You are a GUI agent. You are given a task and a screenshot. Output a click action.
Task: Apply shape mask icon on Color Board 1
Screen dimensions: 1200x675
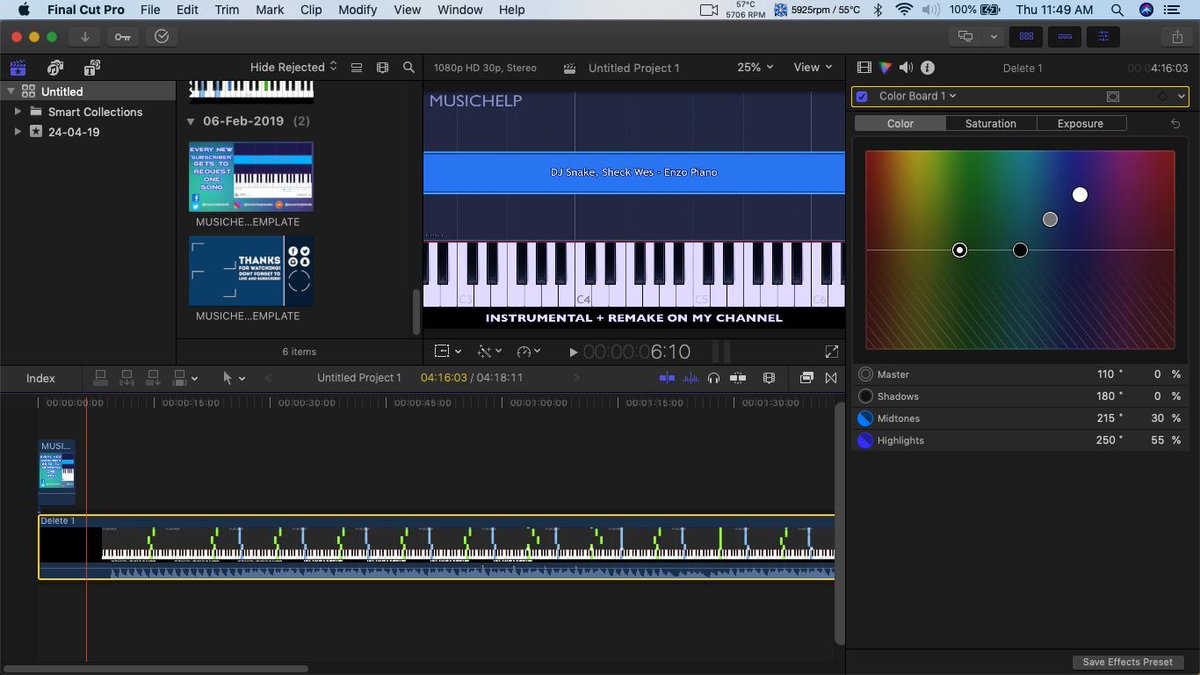pos(1113,96)
